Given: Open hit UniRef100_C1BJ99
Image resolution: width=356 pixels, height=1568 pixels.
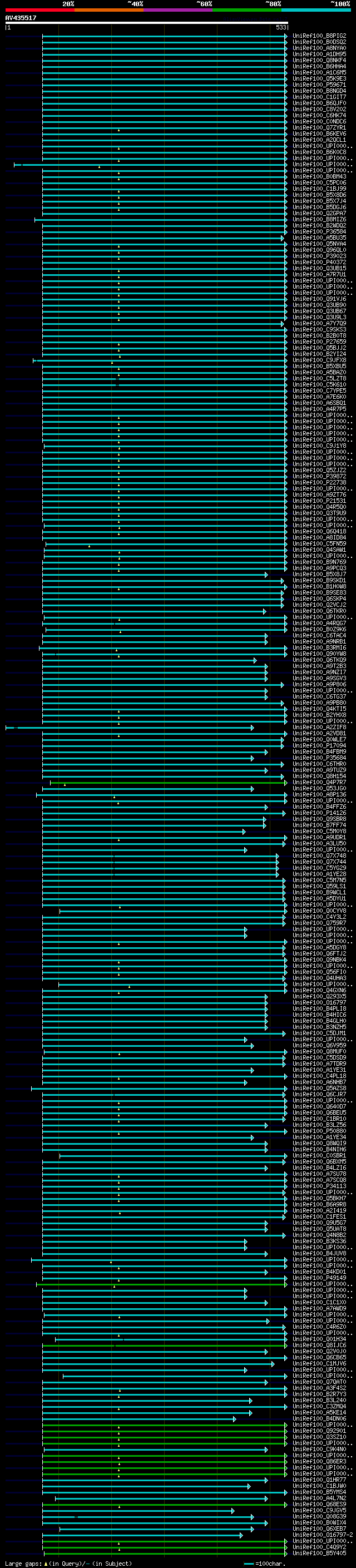Looking at the screenshot, I should click(x=319, y=189).
